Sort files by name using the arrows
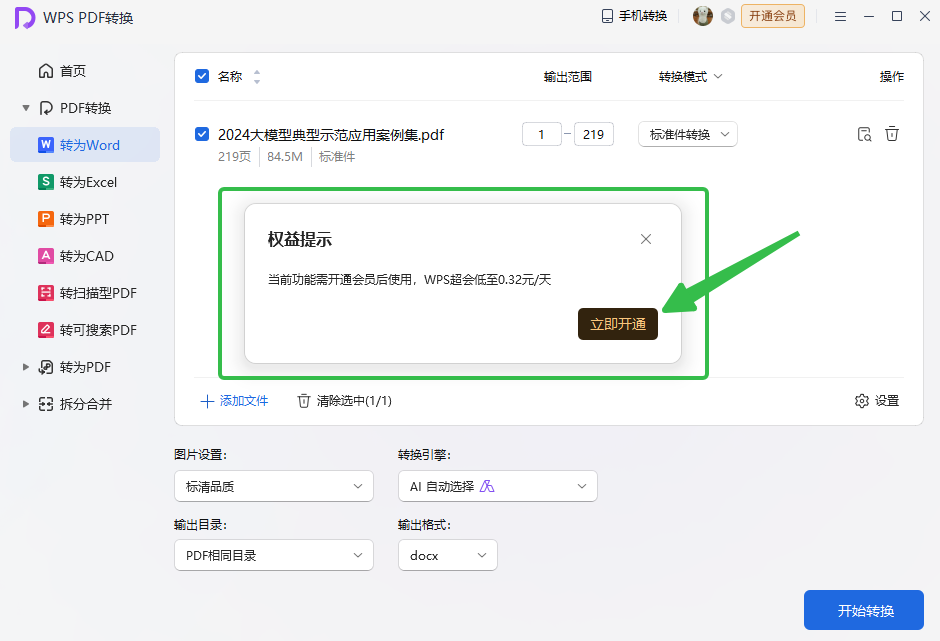940x641 pixels. tap(257, 77)
